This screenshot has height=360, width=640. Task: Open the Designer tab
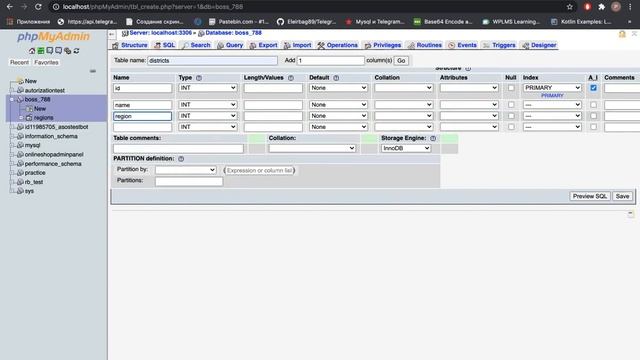(539, 45)
